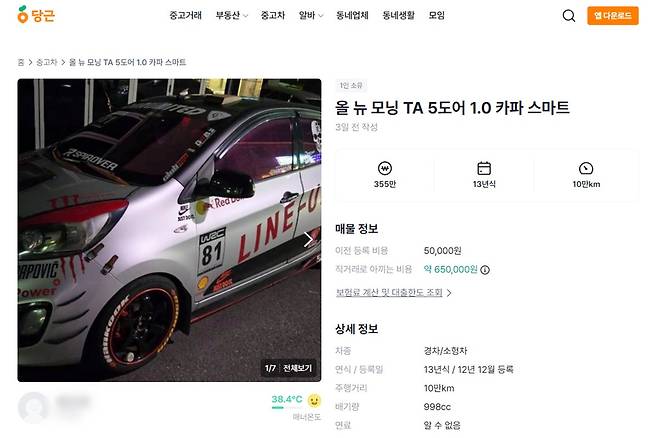Expand the 알바 dropdown menu
This screenshot has width=658, height=438.
tap(311, 16)
